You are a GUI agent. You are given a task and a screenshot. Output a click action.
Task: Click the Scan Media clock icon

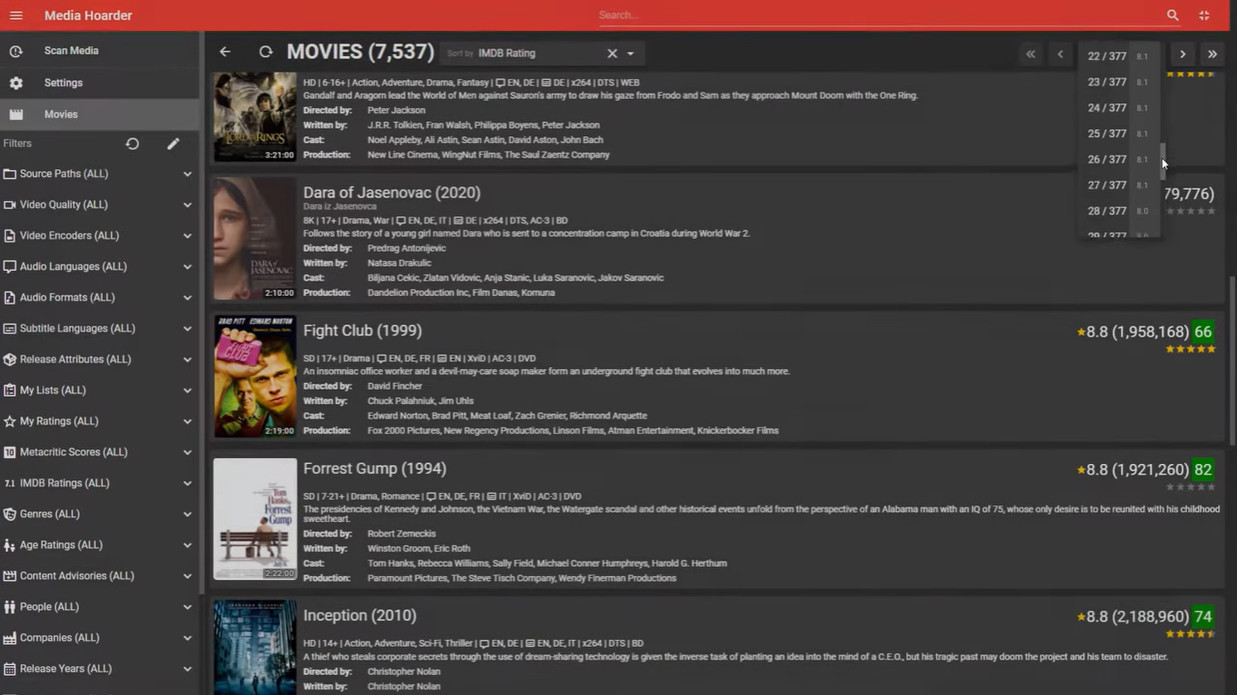pos(16,51)
